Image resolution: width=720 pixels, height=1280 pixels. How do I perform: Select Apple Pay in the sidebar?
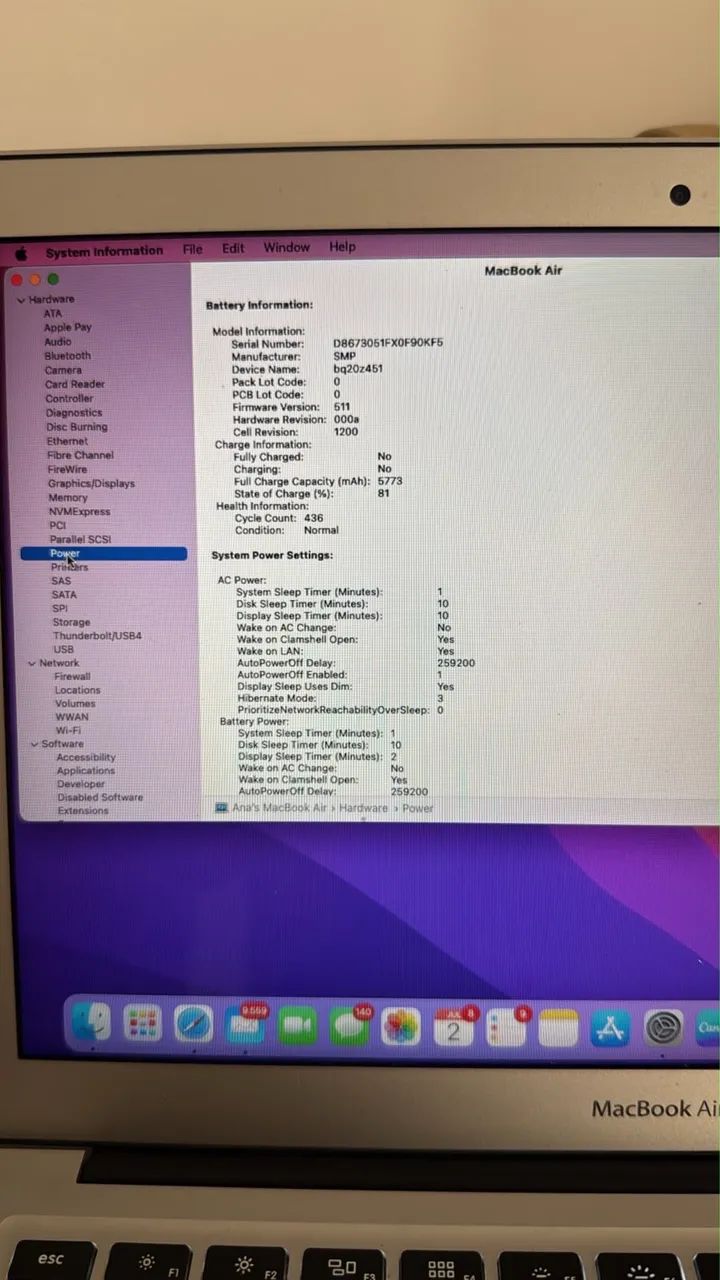coord(67,327)
